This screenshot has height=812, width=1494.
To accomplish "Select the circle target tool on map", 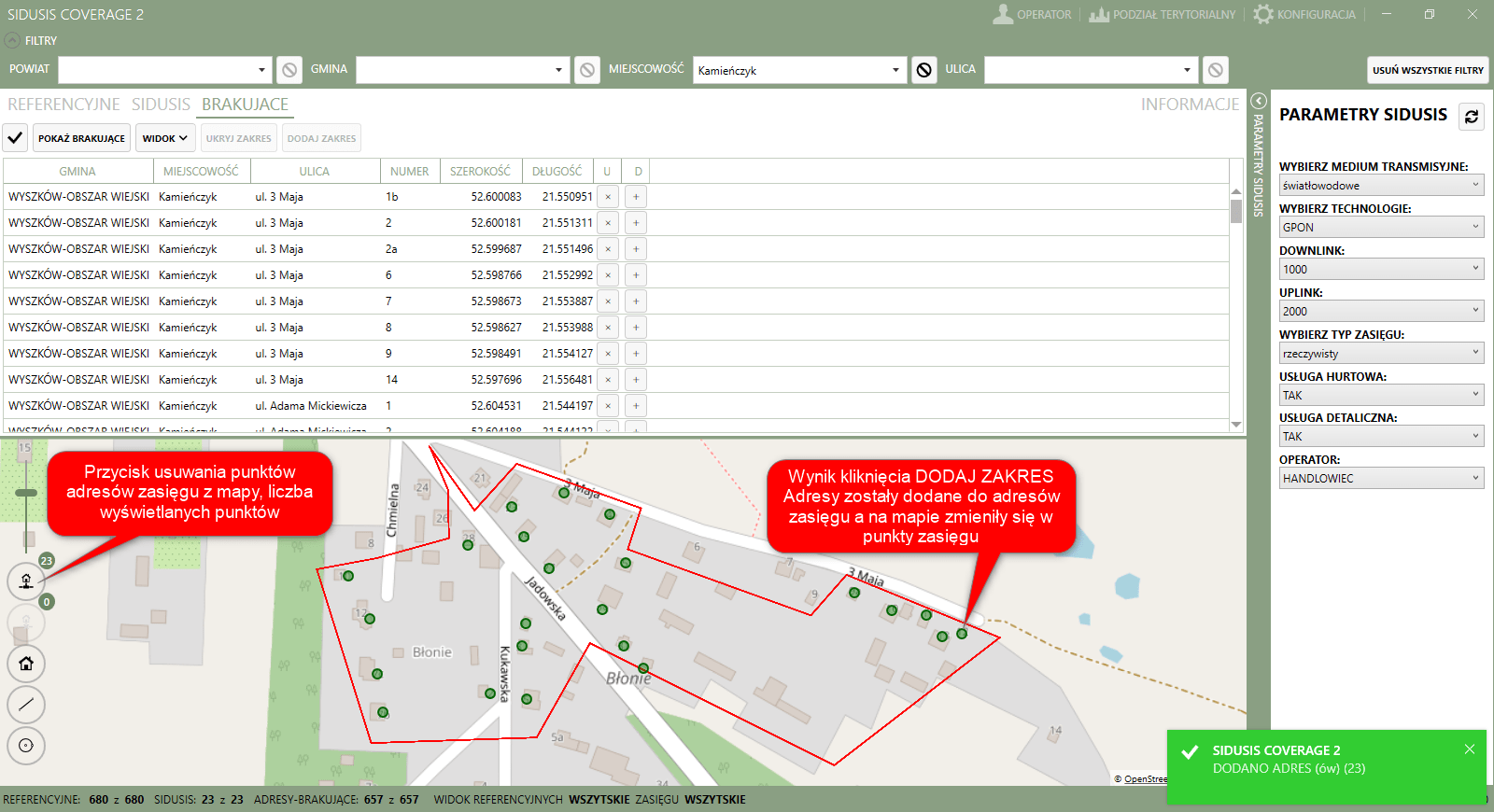I will 26,745.
